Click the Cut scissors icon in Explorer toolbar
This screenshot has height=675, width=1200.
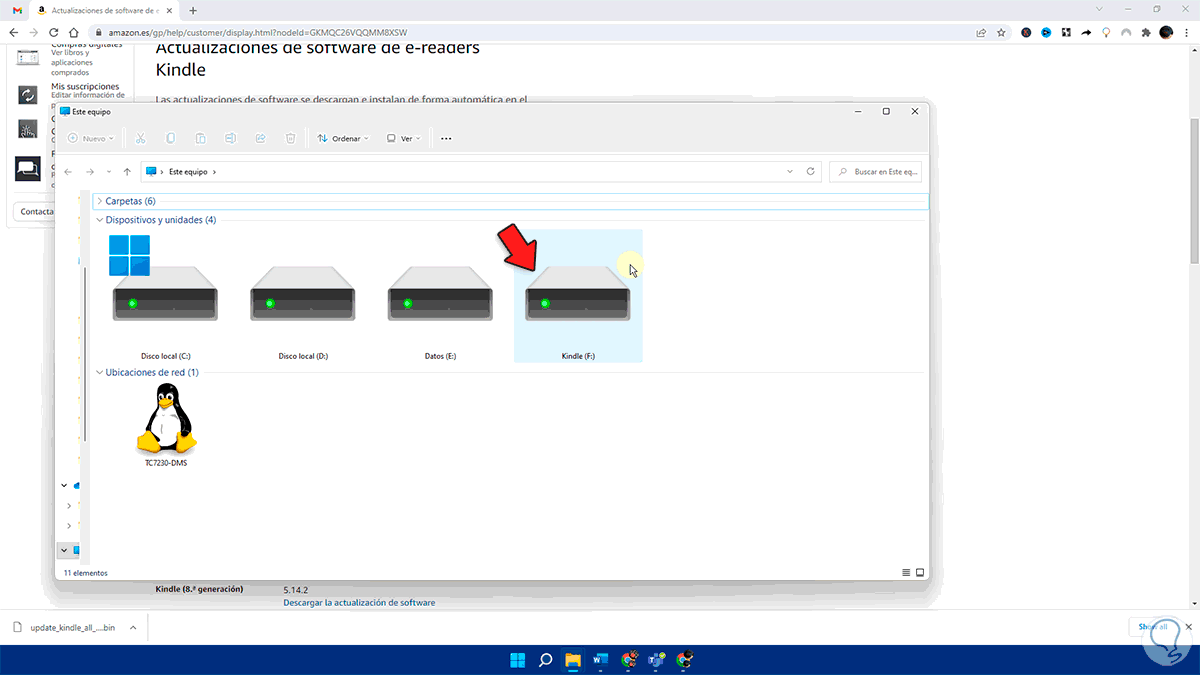pyautogui.click(x=141, y=138)
